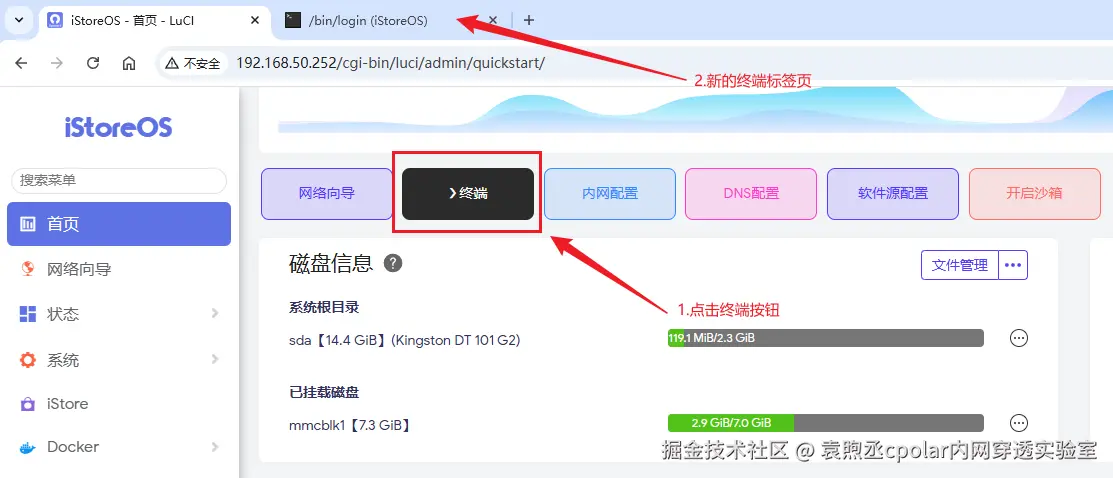Click the browser back arrow icon

point(21,63)
